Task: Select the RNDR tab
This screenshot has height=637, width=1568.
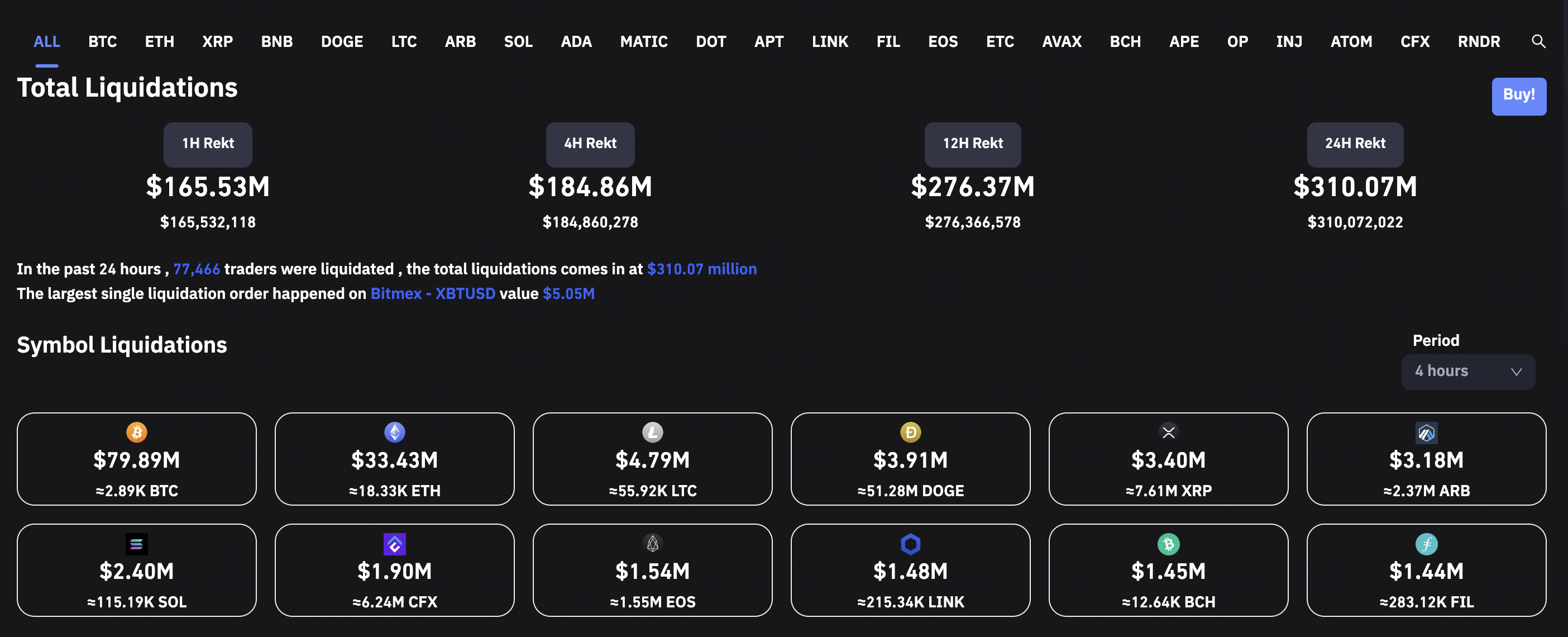Action: point(1478,41)
